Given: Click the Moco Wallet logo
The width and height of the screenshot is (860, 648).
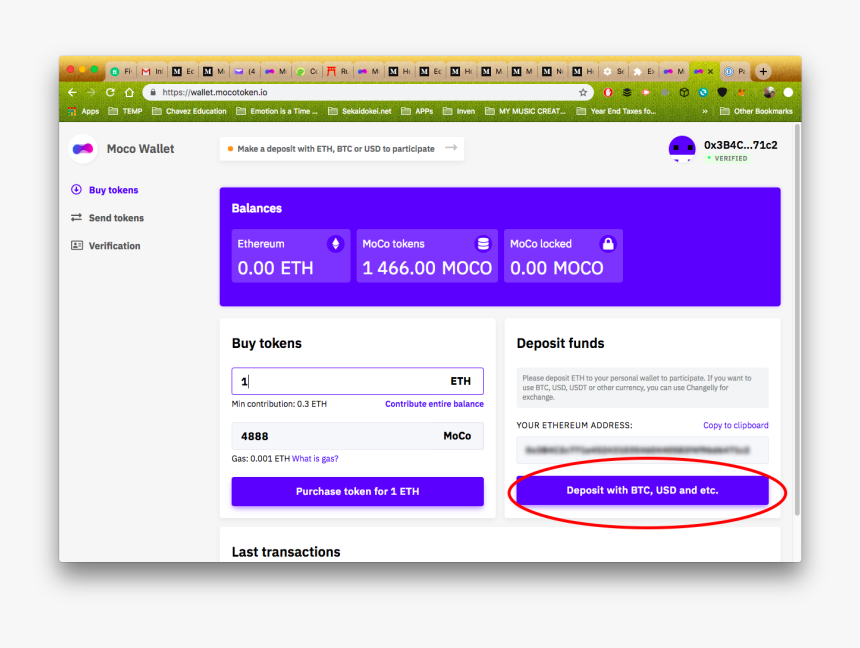Looking at the screenshot, I should [83, 149].
